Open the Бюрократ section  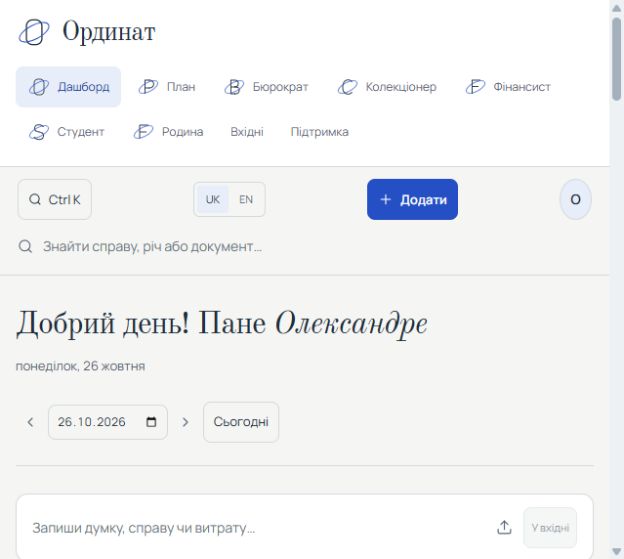tap(267, 87)
